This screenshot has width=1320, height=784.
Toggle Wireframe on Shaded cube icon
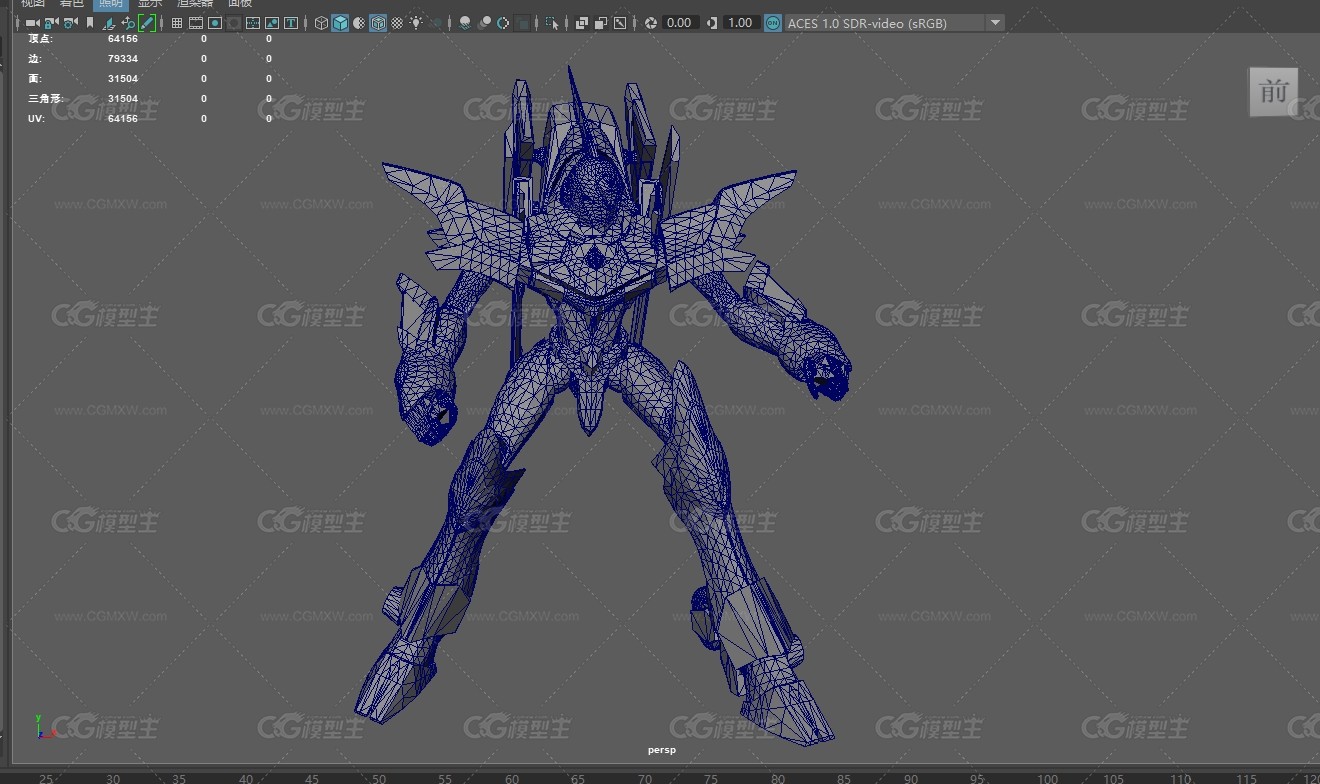click(378, 22)
